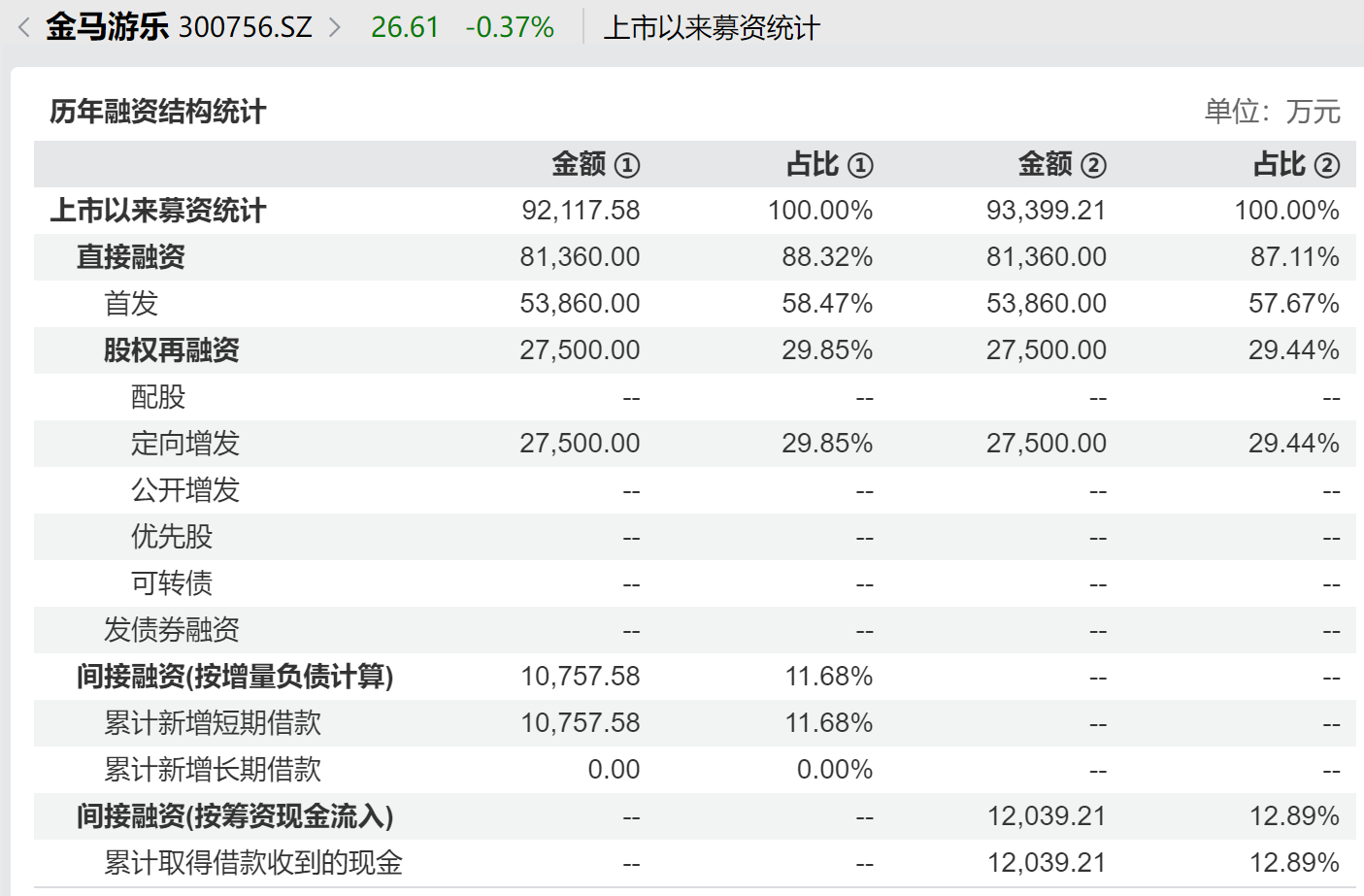Click the circled 1 icon beside 占比

860,166
